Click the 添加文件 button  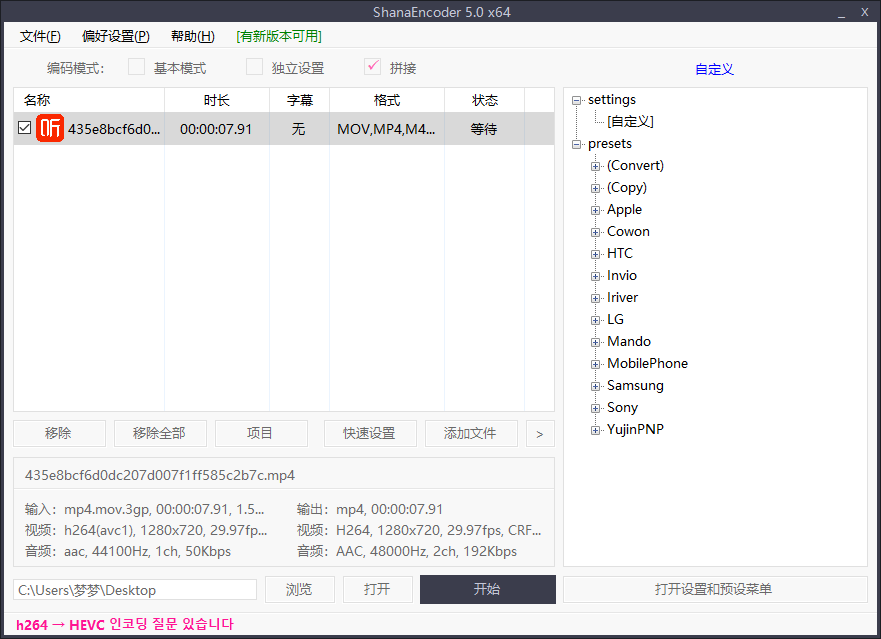[x=471, y=433]
